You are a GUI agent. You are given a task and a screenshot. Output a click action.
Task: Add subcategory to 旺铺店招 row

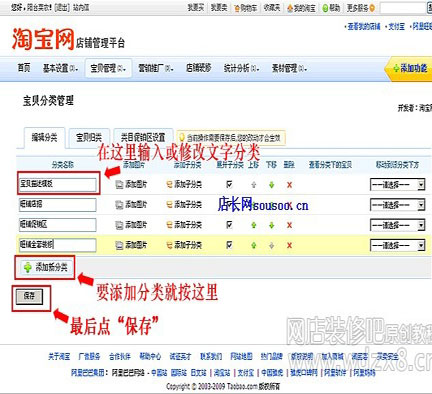click(184, 205)
